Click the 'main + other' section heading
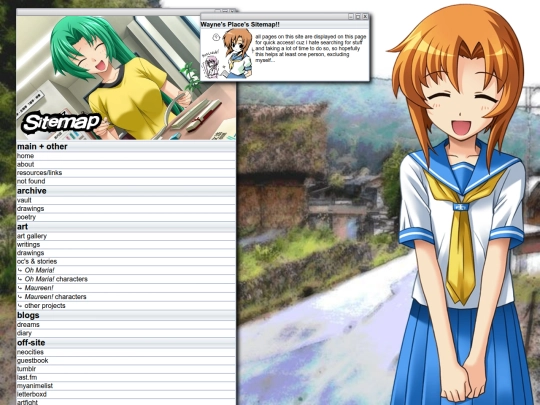540x405 pixels. click(42, 146)
